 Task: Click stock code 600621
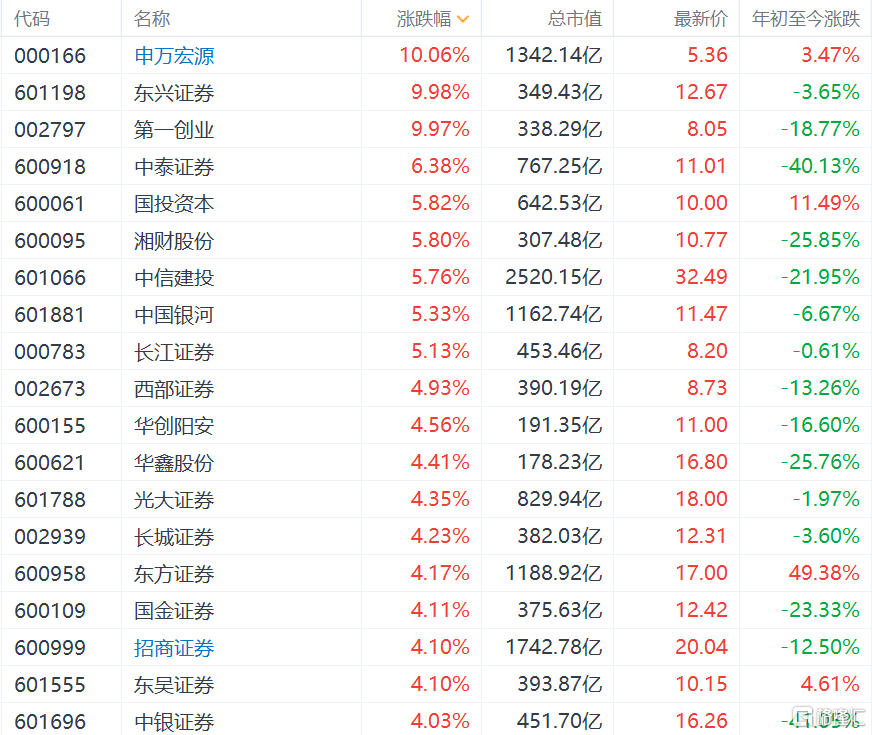click(x=50, y=463)
